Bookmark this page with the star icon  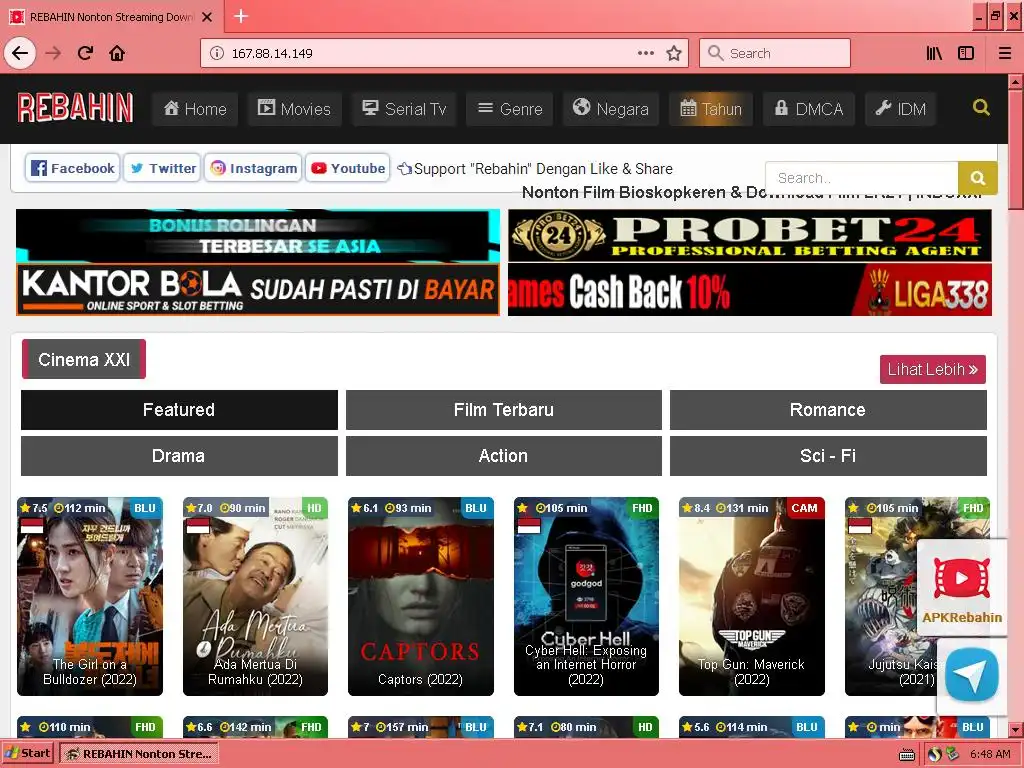click(674, 53)
